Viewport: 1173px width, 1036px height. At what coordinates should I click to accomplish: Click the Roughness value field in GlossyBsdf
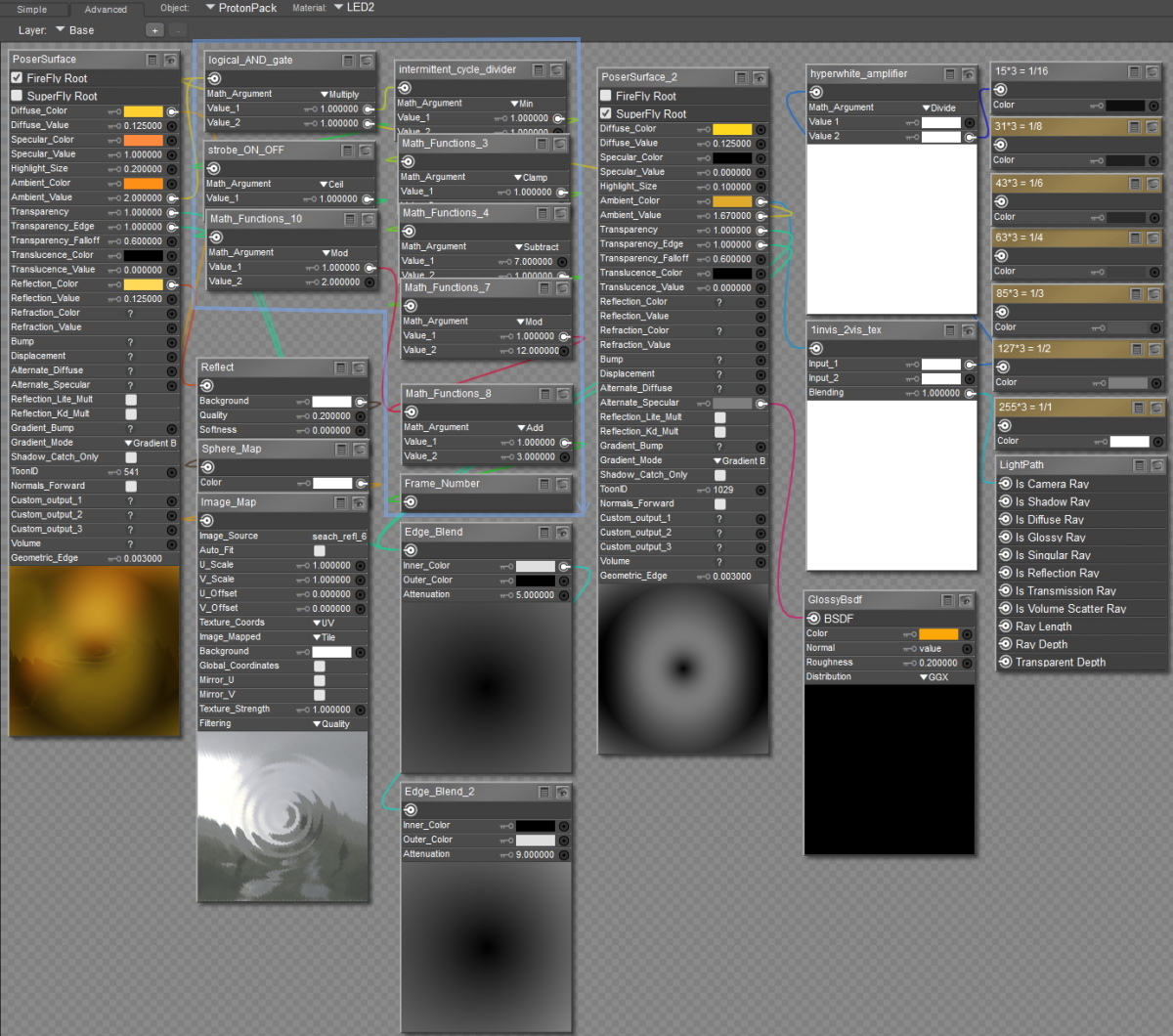click(937, 663)
